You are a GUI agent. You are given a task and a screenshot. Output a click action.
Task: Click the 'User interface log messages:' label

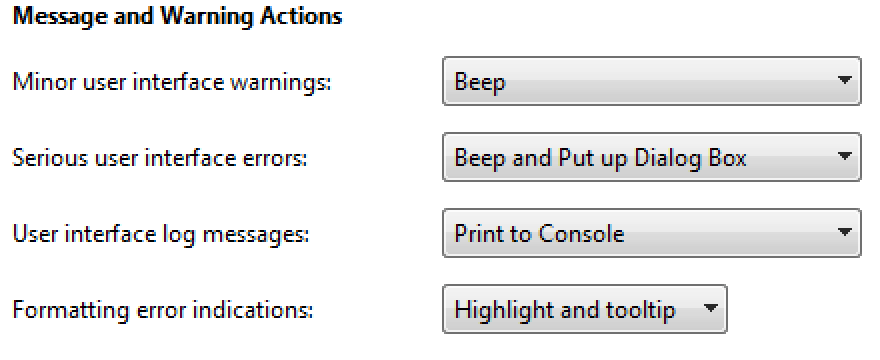click(x=161, y=235)
